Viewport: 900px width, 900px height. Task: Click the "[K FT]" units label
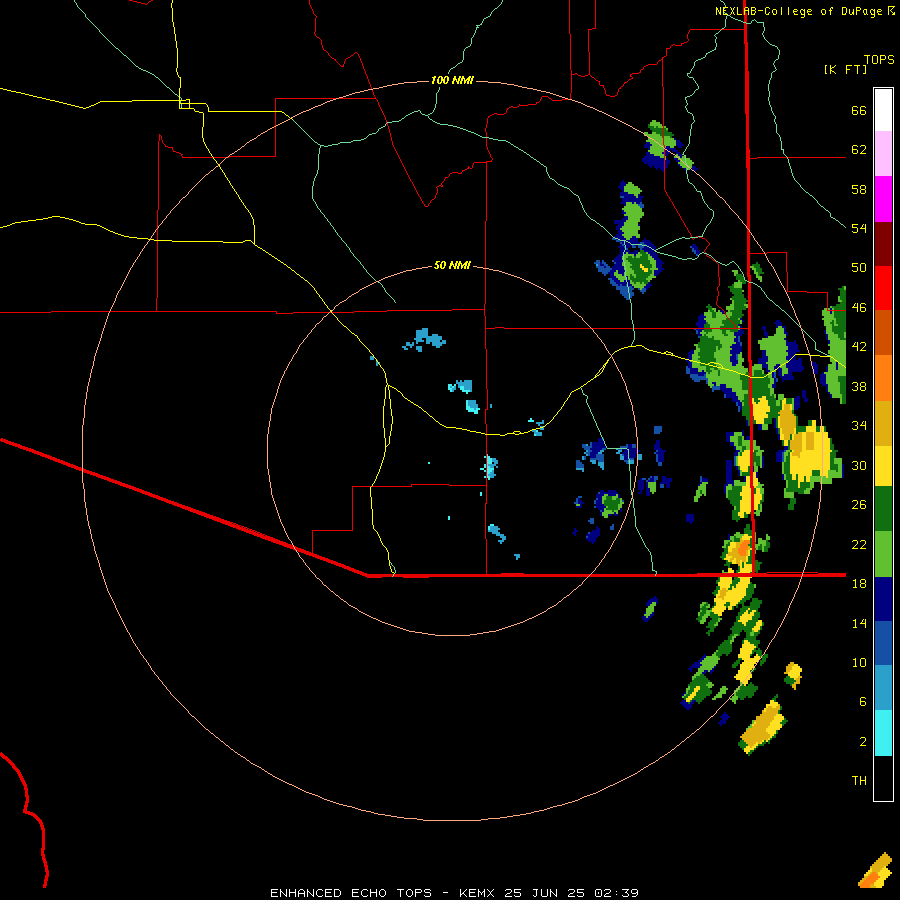click(x=845, y=69)
